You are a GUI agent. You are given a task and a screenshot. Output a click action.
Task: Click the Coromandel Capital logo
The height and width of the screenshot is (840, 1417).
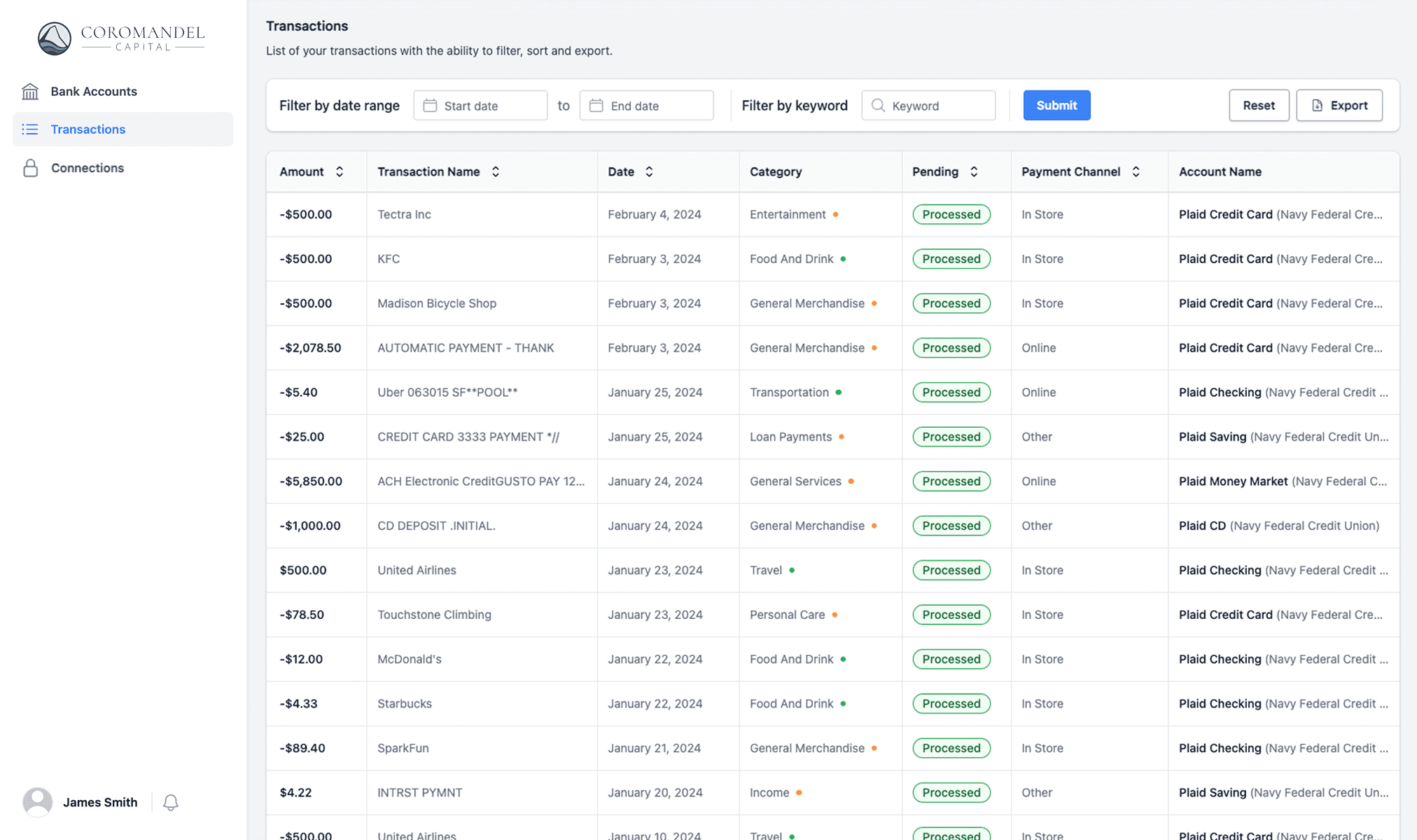120,38
